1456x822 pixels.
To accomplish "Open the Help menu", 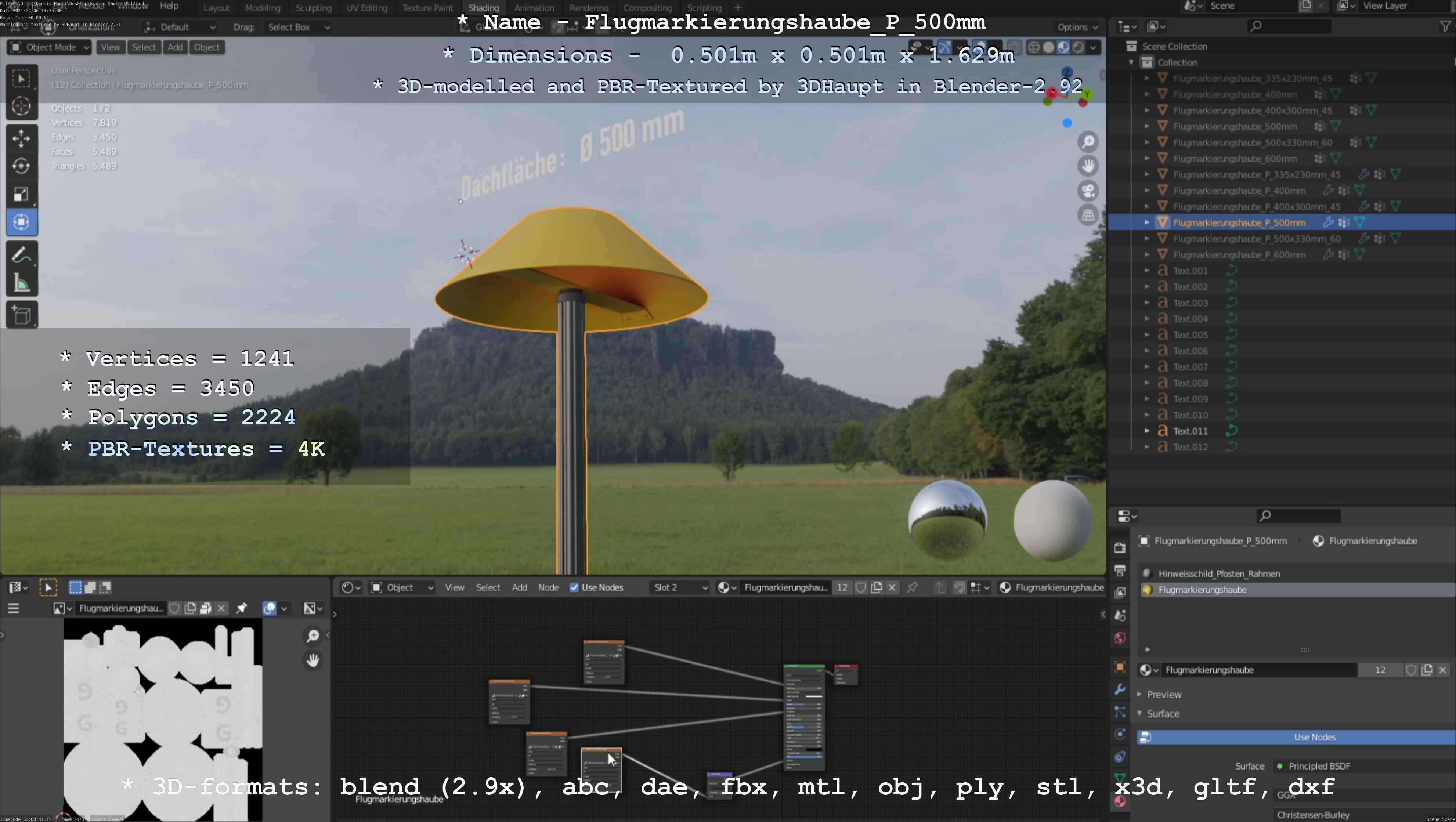I will pyautogui.click(x=169, y=6).
